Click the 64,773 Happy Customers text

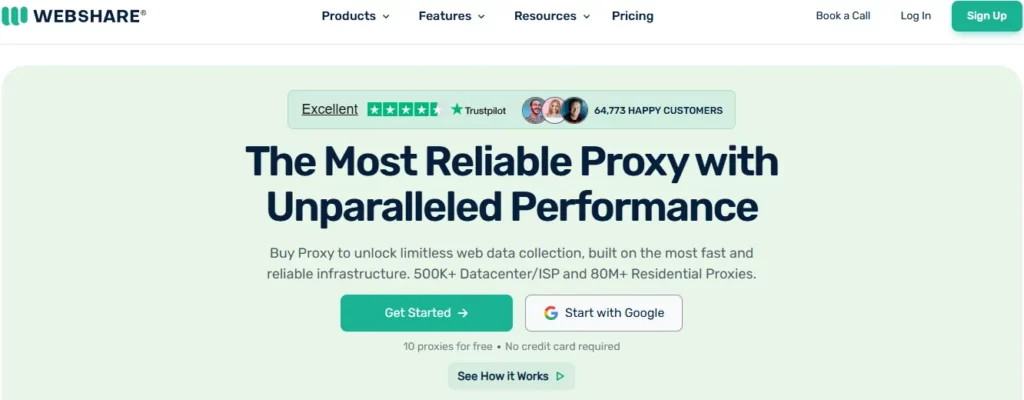coord(658,110)
